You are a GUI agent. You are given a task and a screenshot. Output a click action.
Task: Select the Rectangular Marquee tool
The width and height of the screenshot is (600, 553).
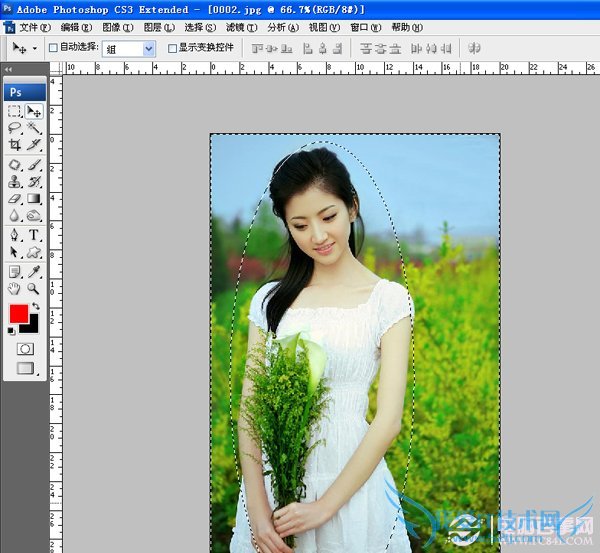pyautogui.click(x=15, y=112)
